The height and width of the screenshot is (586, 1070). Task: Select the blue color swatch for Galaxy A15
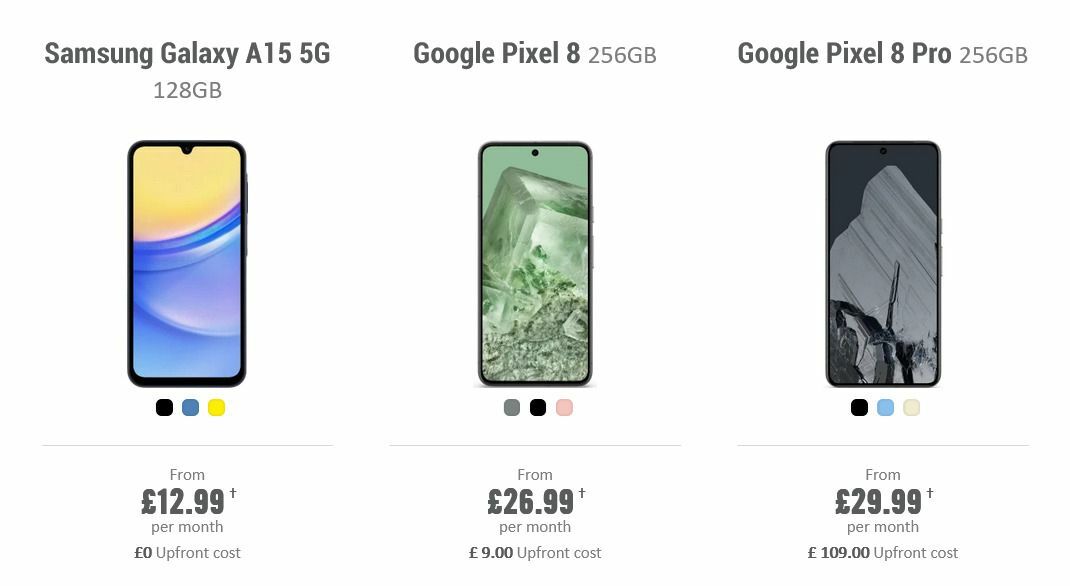[189, 408]
